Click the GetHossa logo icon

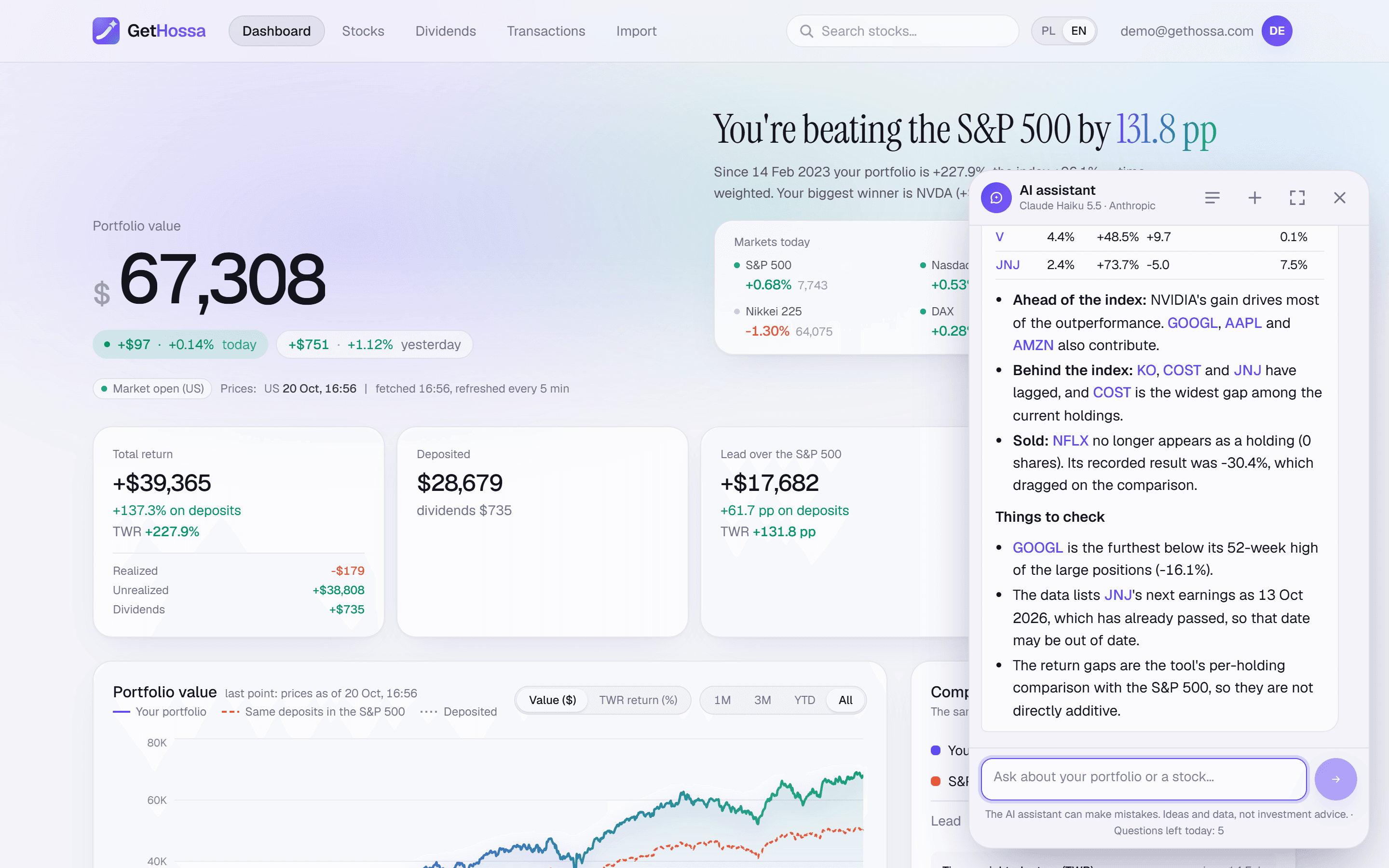(x=106, y=31)
